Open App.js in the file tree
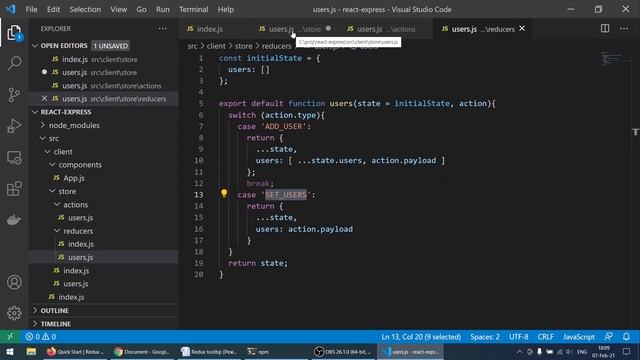Viewport: 640px width, 360px height. tap(74, 178)
